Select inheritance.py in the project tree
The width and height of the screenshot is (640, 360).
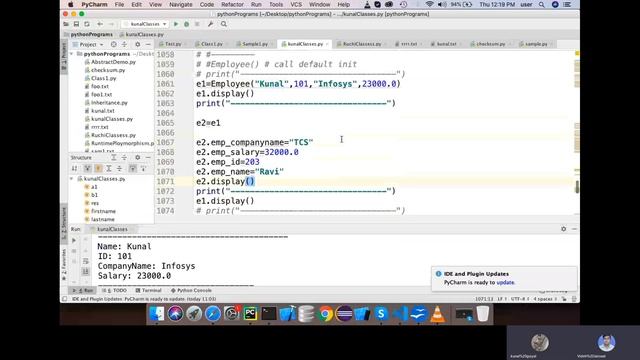[x=109, y=102]
